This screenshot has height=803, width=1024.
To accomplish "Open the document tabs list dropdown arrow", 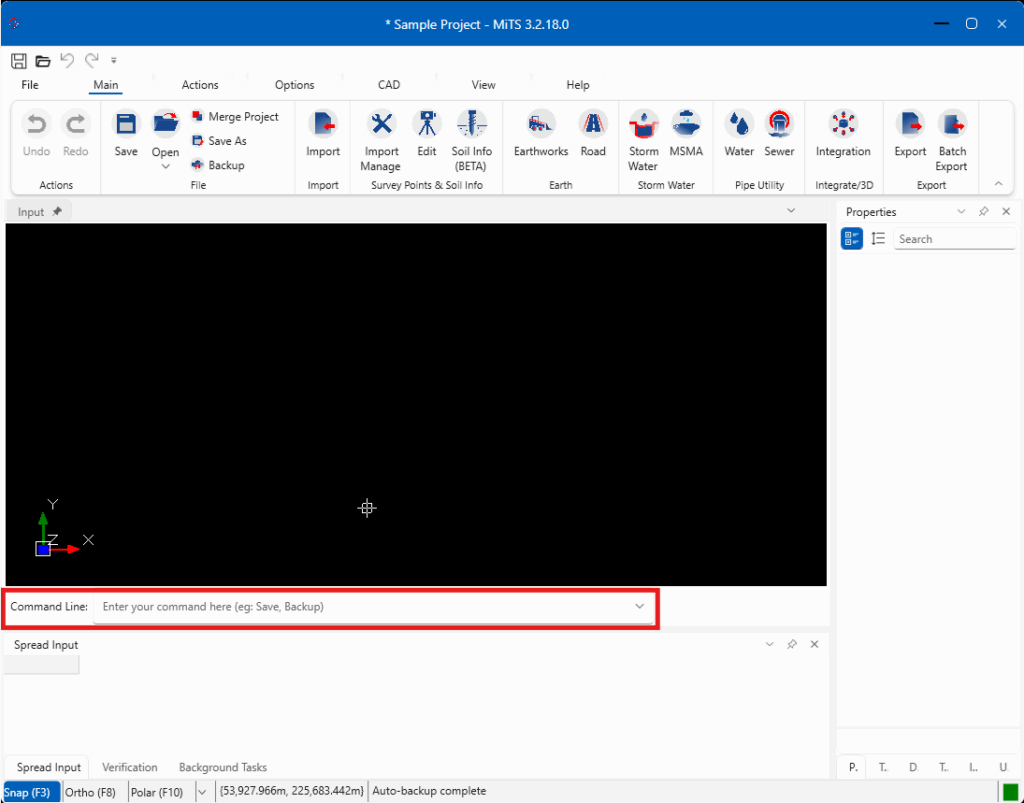I will click(x=791, y=211).
